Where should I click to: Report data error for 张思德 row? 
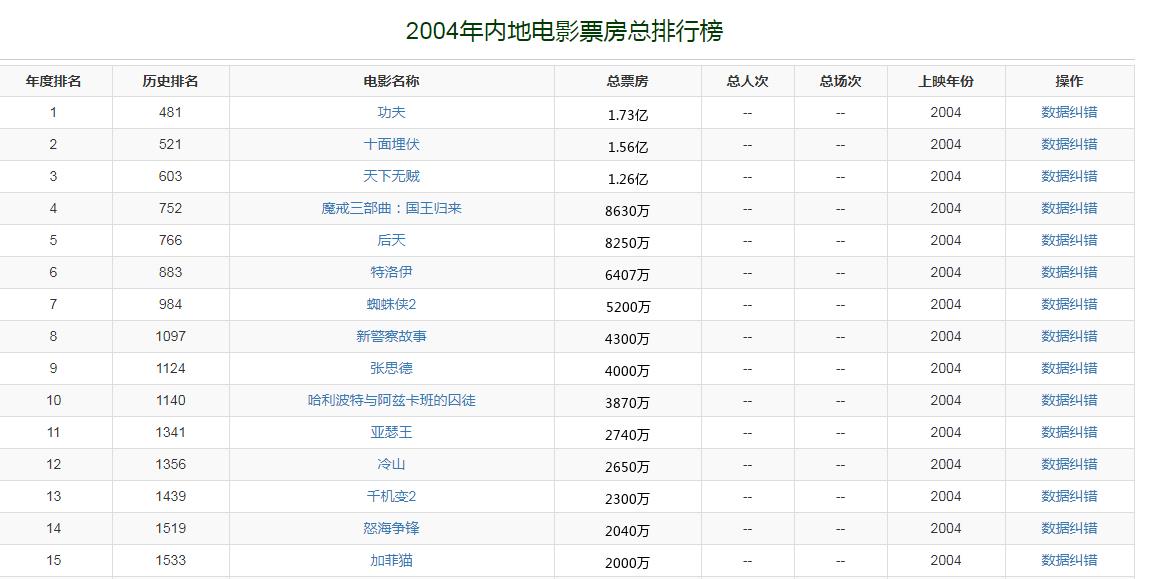pyautogui.click(x=1069, y=368)
